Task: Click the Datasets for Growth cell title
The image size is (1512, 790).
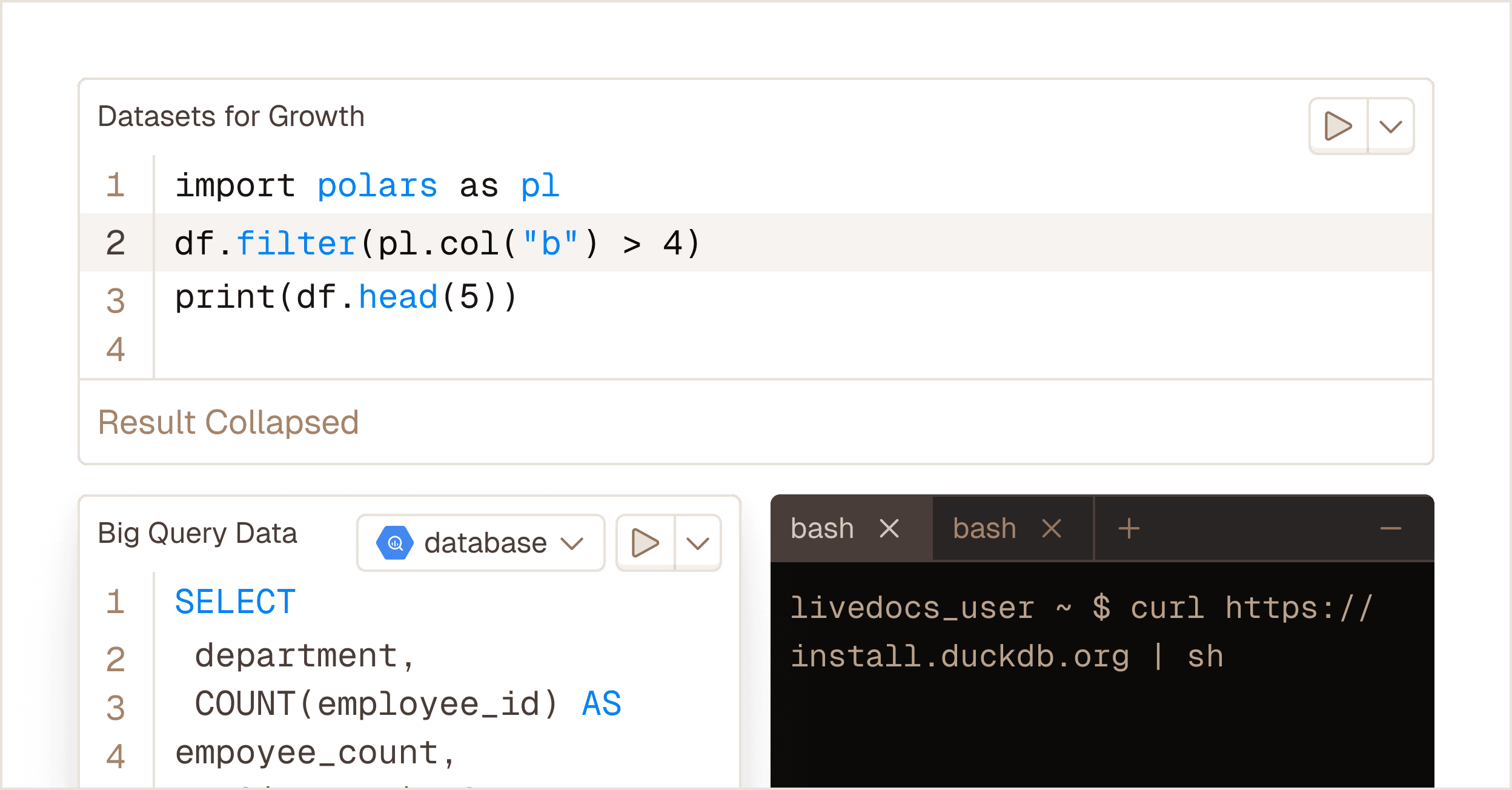Action: (x=231, y=116)
